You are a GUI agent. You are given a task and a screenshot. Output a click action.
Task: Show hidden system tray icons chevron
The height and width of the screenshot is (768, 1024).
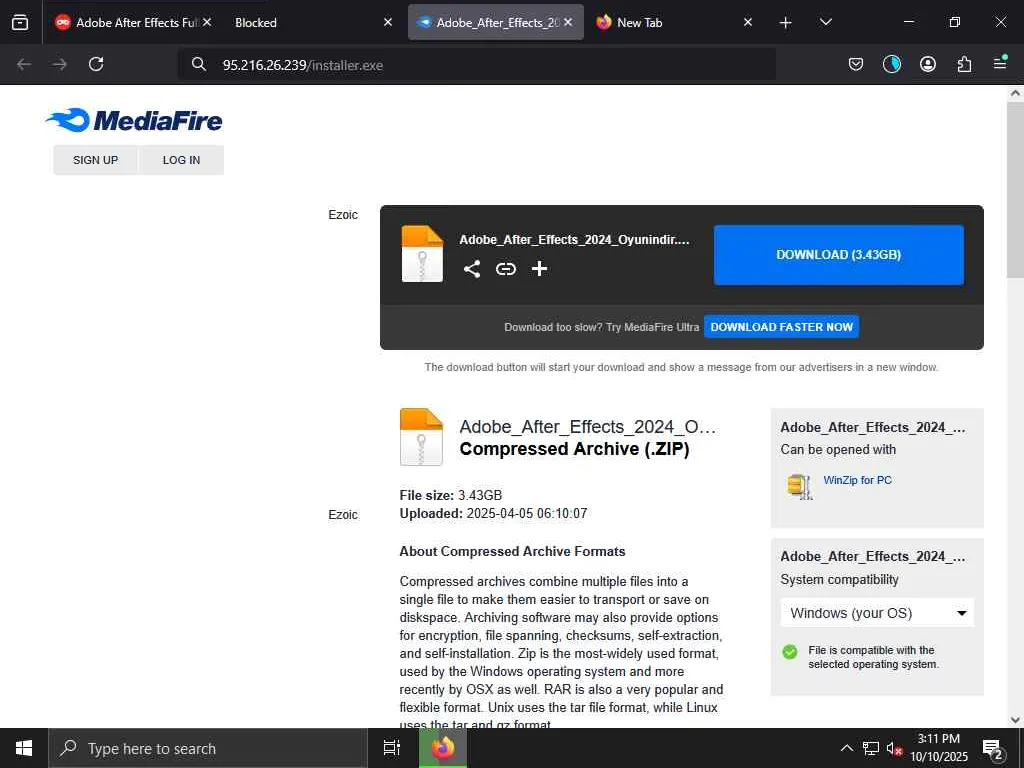pyautogui.click(x=846, y=748)
